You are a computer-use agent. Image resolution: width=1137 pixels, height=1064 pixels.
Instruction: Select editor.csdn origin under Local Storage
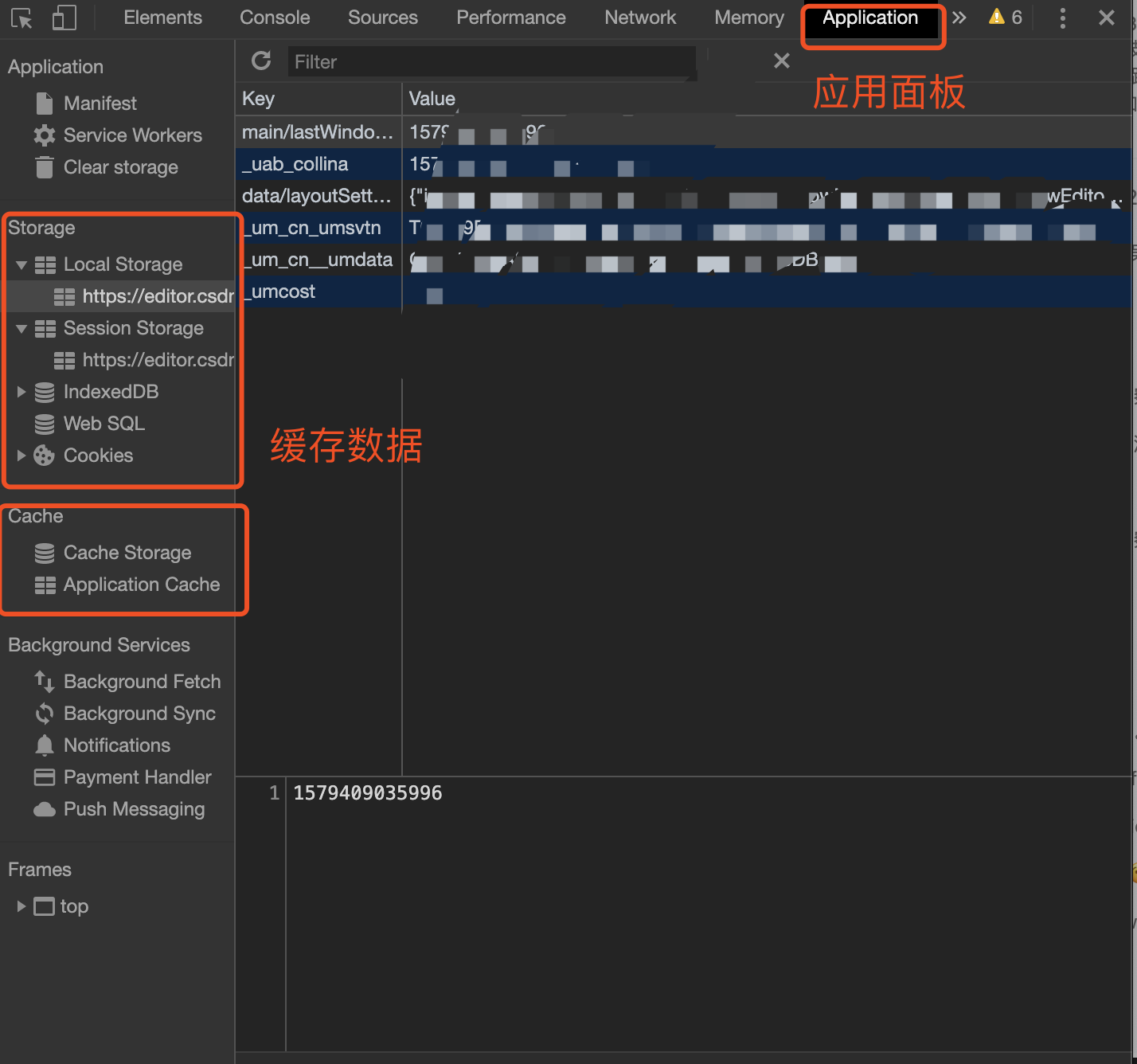point(158,296)
